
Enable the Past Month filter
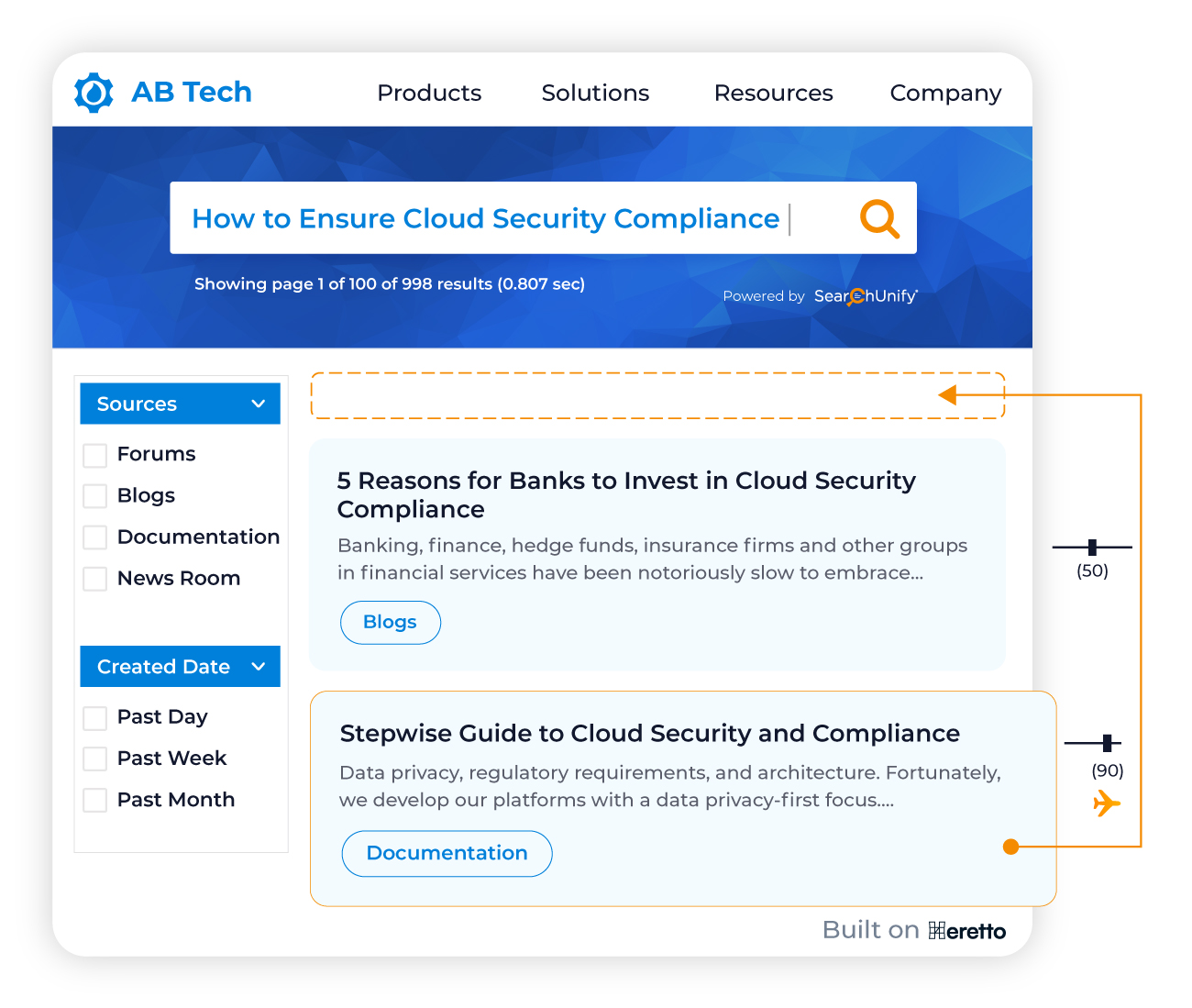point(95,800)
